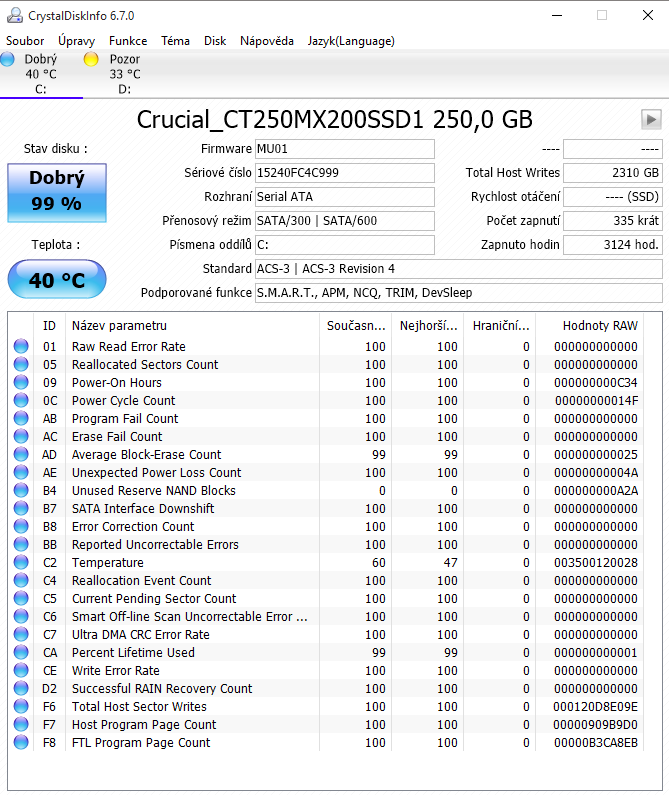This screenshot has height=795, width=669.
Task: Click status circle for Host Program Page Count
Action: 21,725
